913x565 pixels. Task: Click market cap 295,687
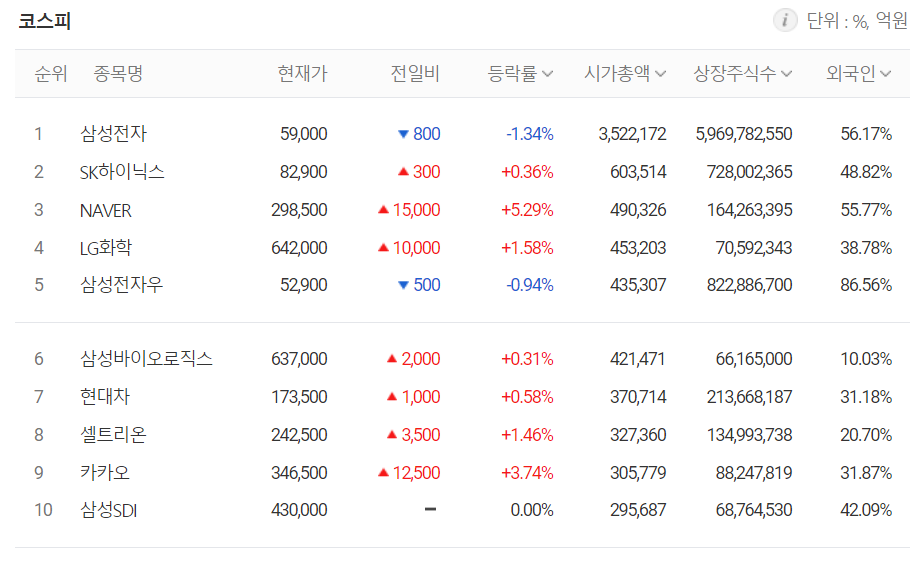638,510
